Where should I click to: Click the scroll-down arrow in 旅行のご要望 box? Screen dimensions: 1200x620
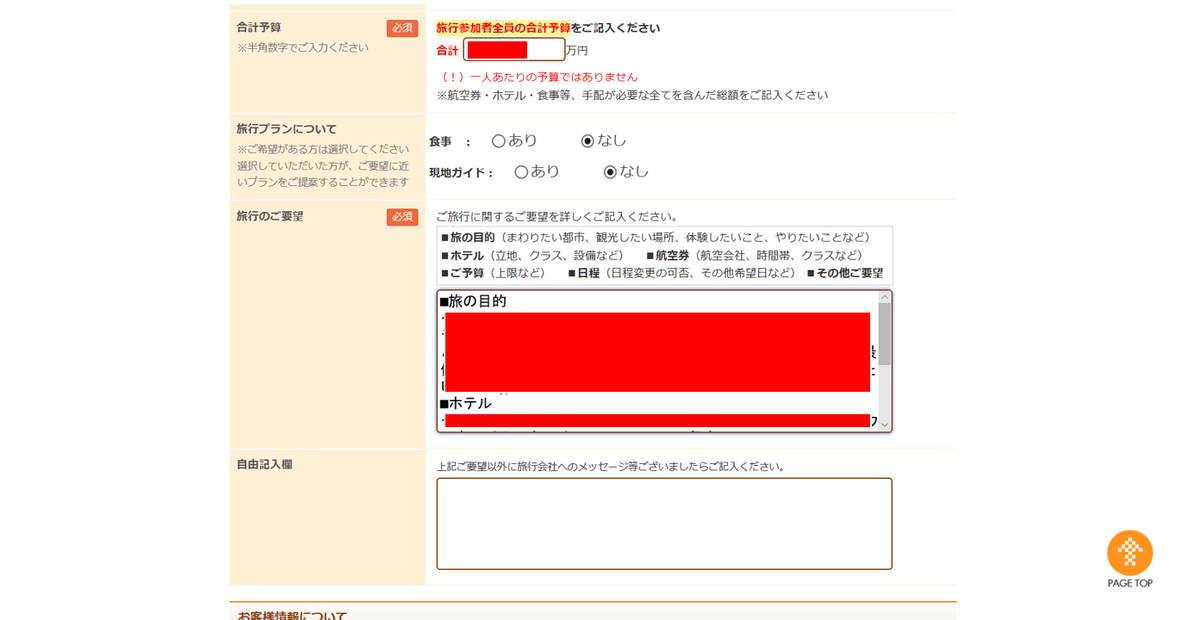point(884,425)
